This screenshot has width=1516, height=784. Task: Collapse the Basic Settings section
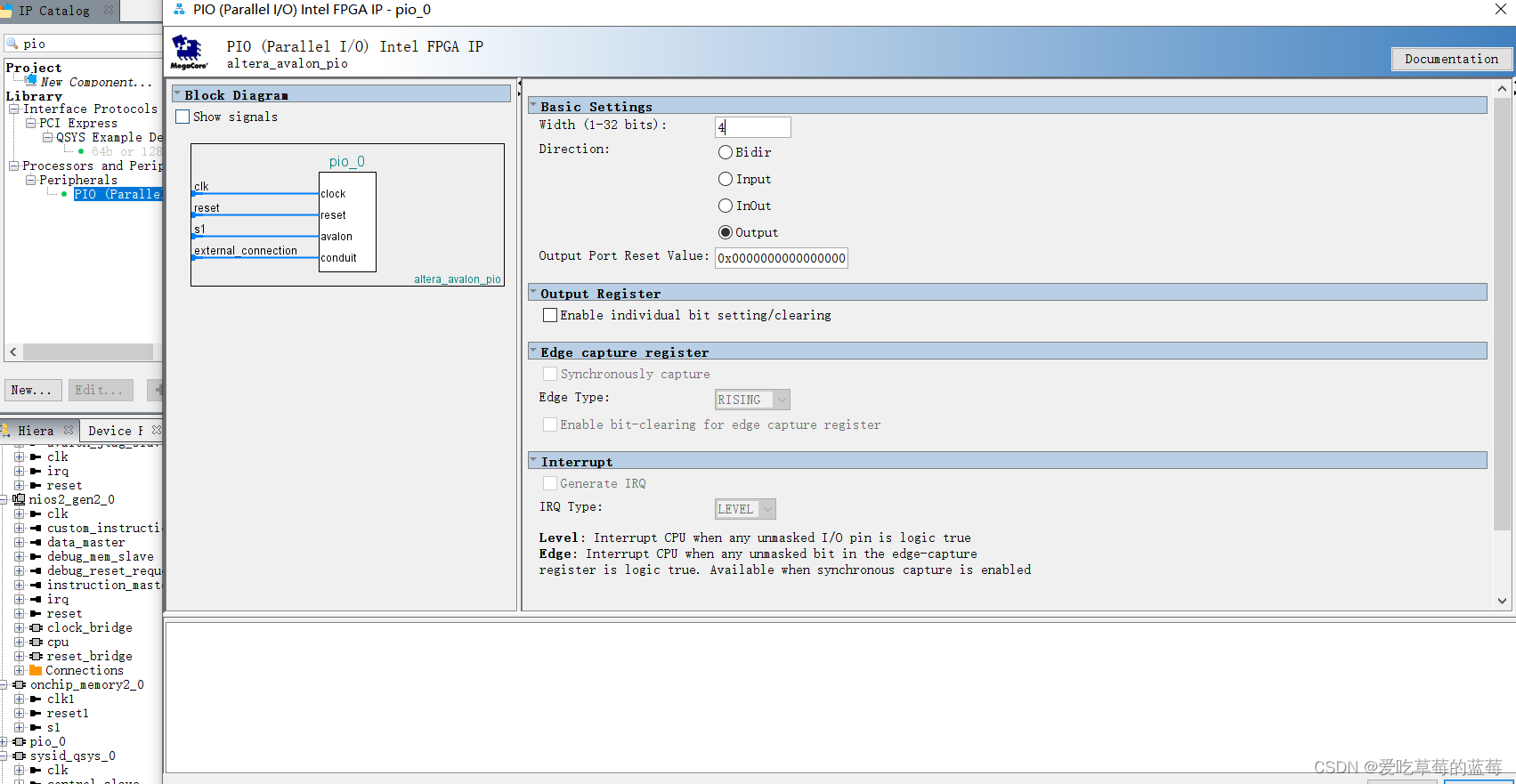[x=533, y=106]
